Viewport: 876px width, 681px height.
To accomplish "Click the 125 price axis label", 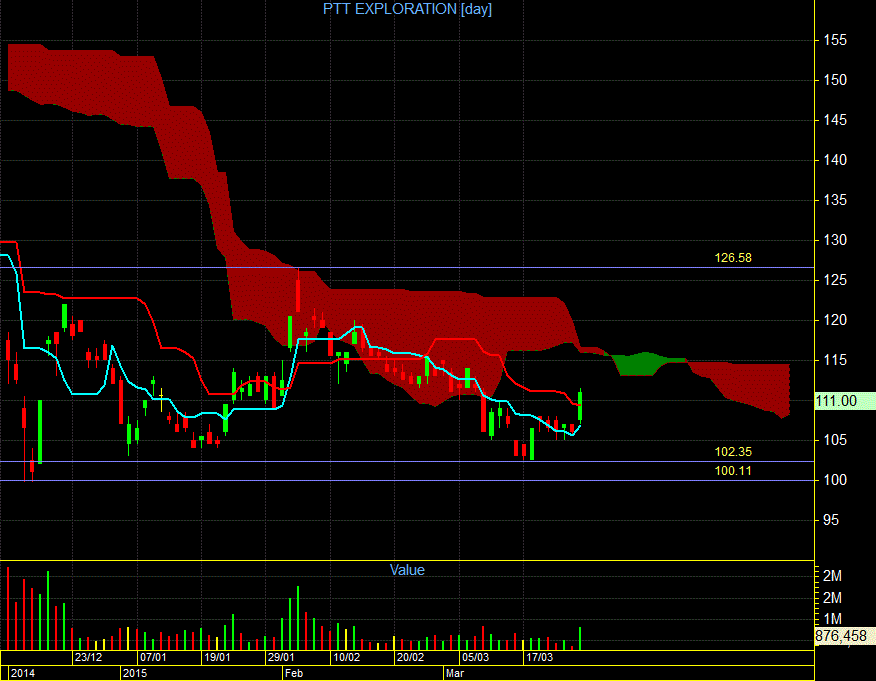I will pyautogui.click(x=835, y=280).
